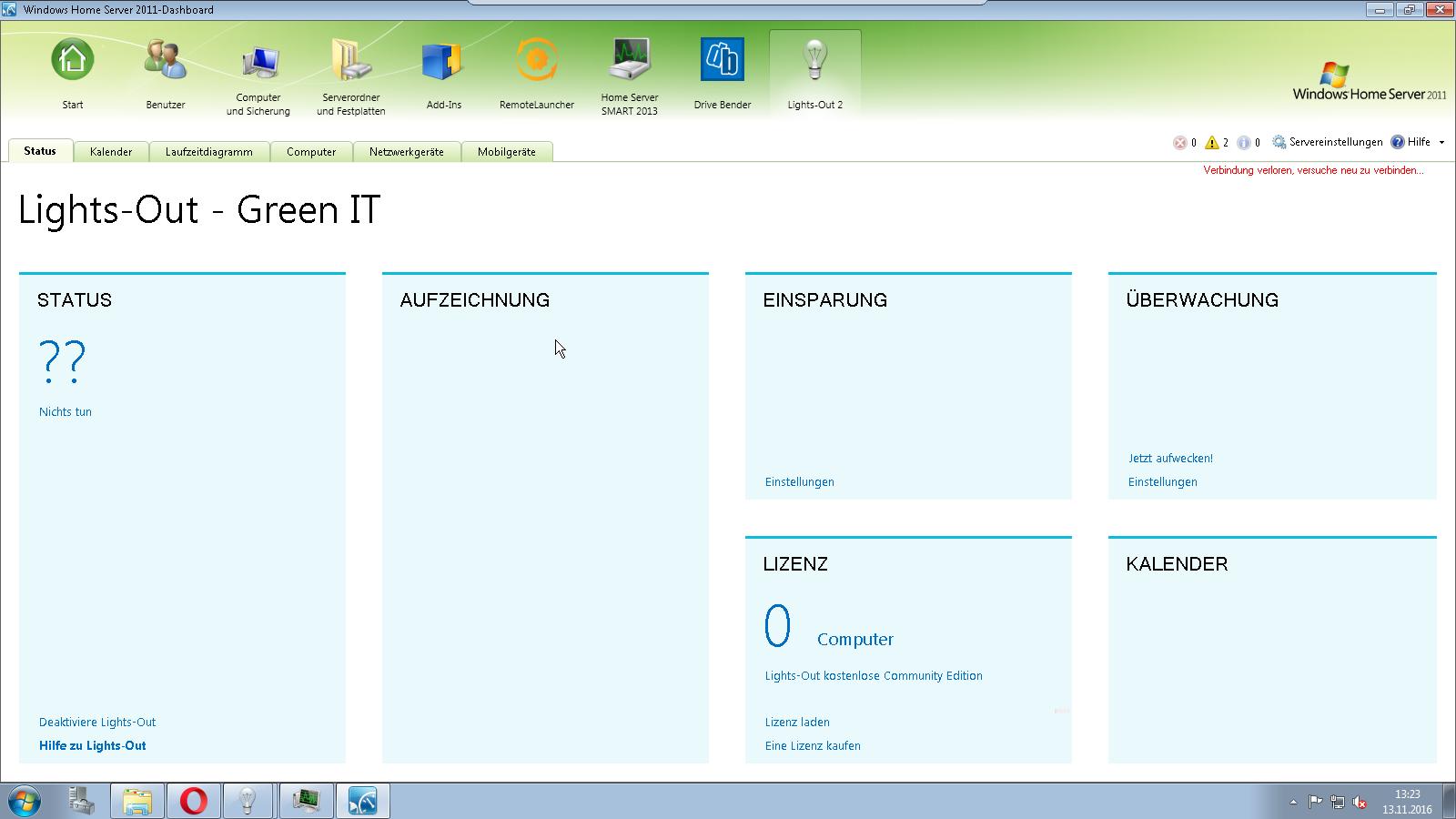The image size is (1456, 819).
Task: Open Servereinstellungen server settings
Action: pyautogui.click(x=1328, y=142)
